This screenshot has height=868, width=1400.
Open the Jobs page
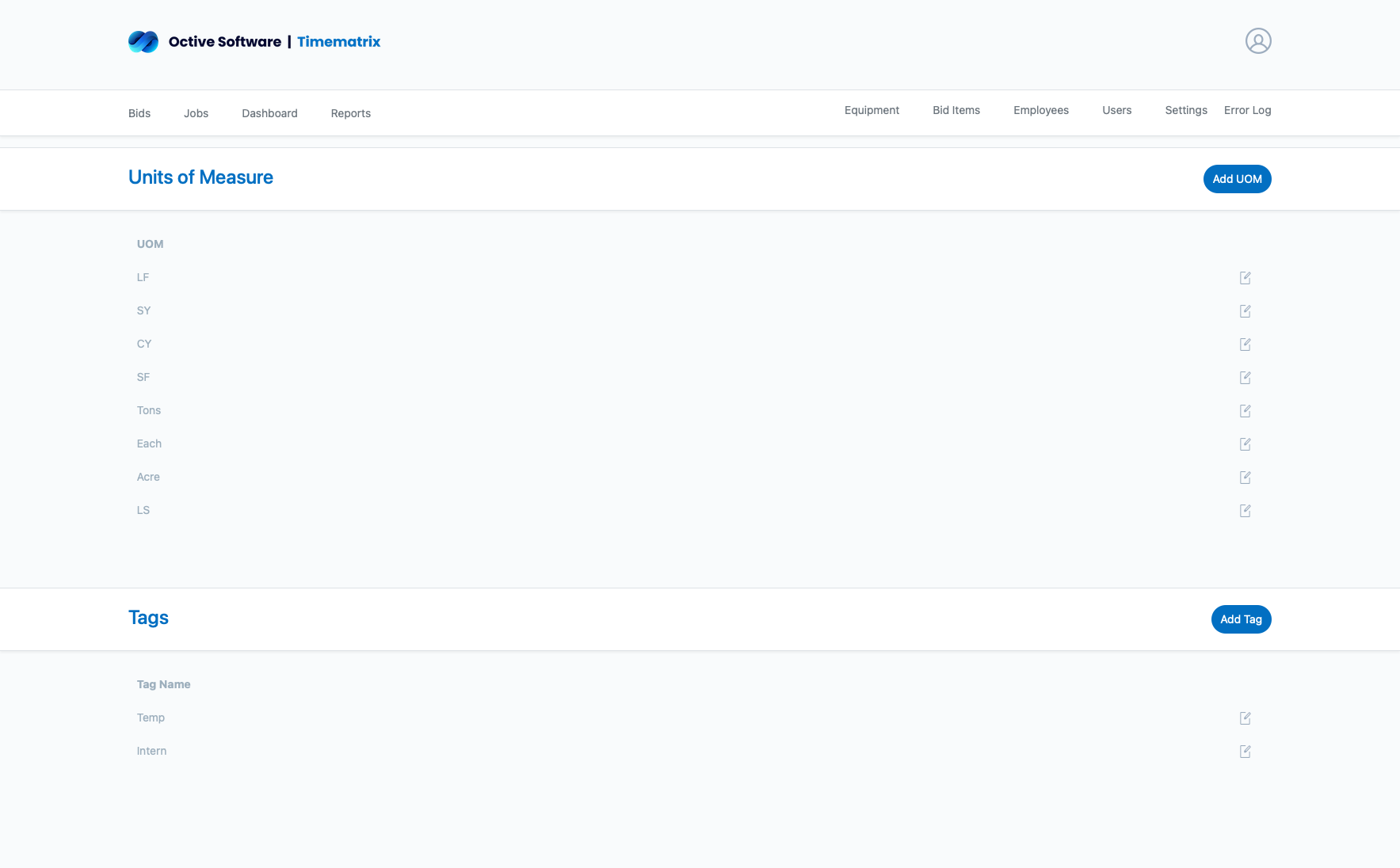click(196, 113)
